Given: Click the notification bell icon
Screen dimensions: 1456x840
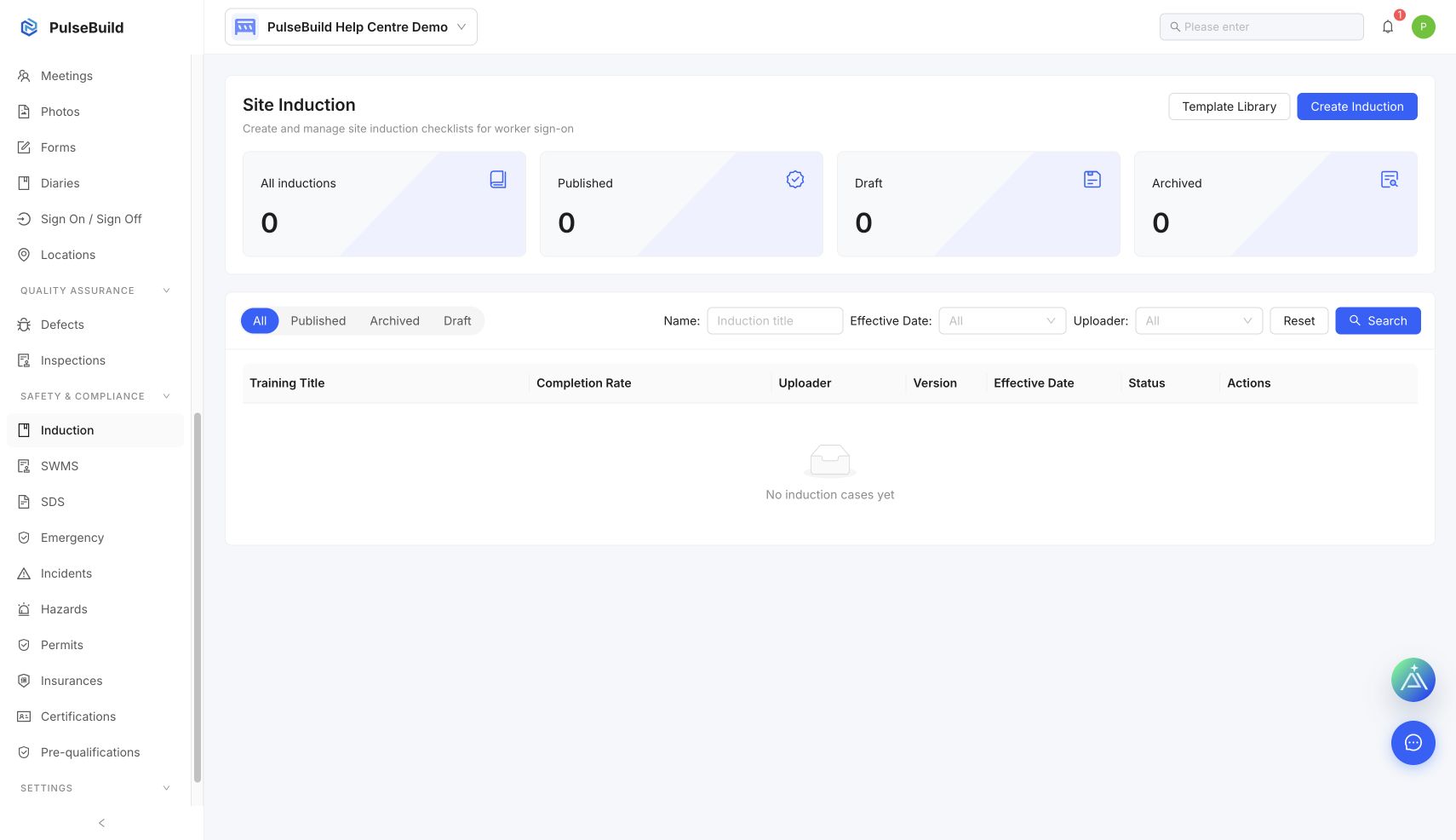Looking at the screenshot, I should click(x=1388, y=26).
